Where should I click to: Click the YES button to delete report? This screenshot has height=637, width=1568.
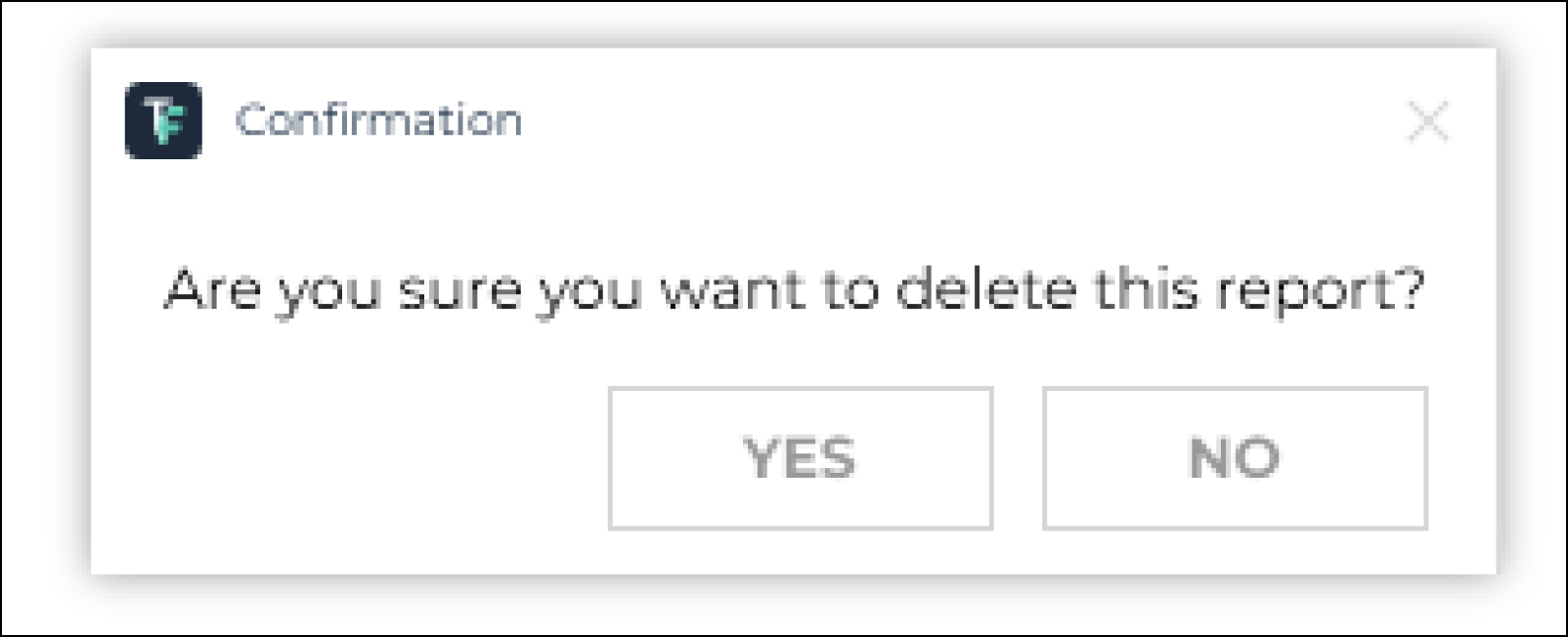(x=801, y=458)
